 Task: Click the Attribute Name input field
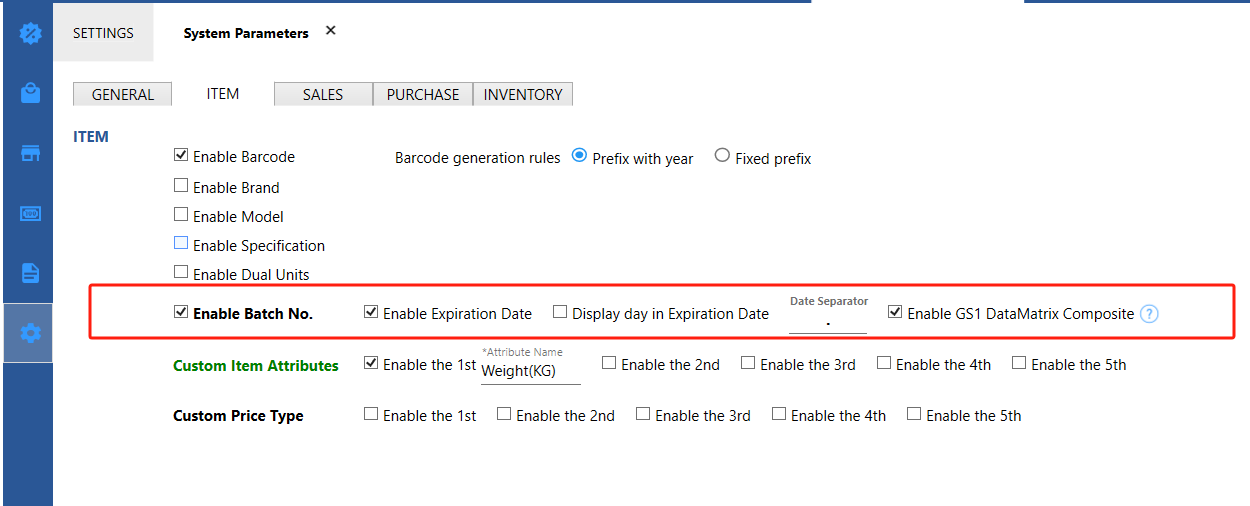point(530,371)
